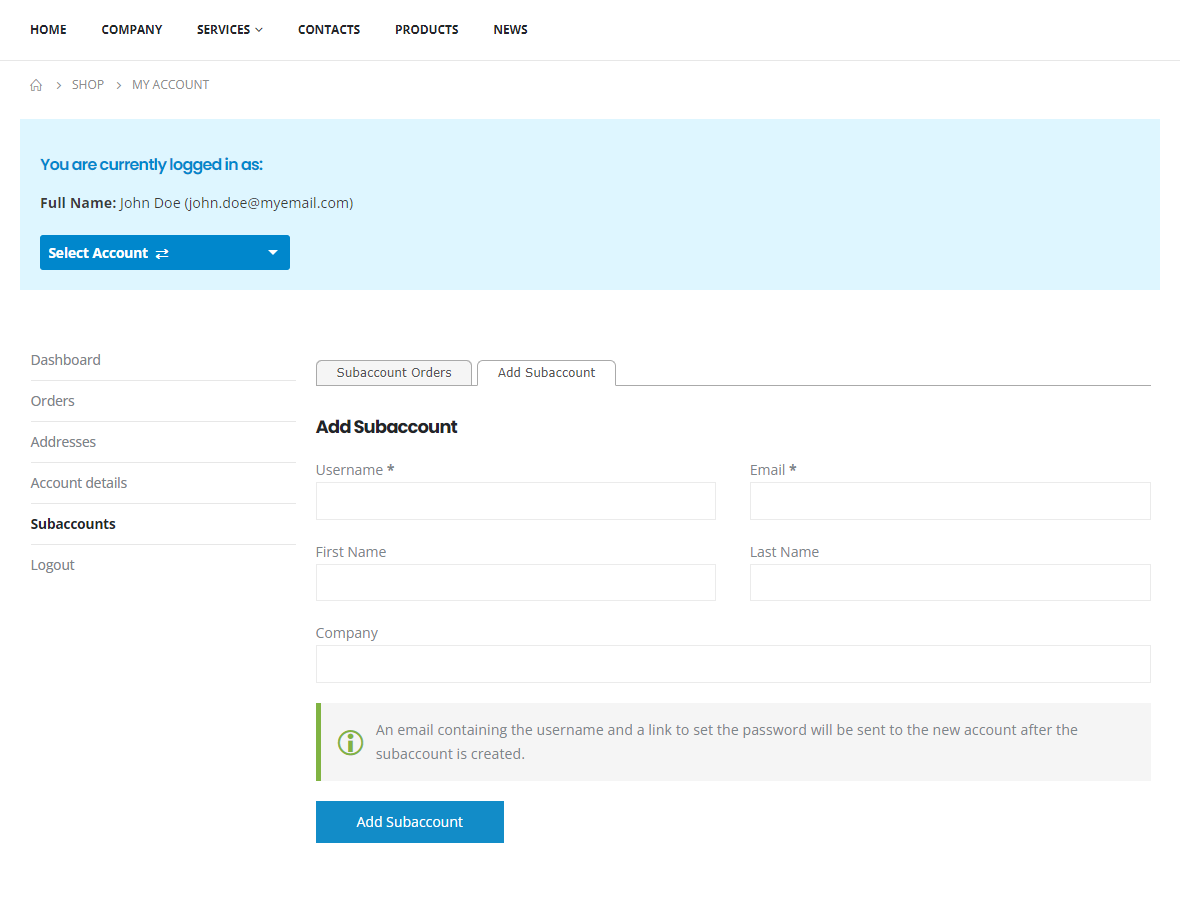Viewport: 1180px width, 897px height.
Task: Click the blue Add Subaccount button
Action: pos(409,822)
